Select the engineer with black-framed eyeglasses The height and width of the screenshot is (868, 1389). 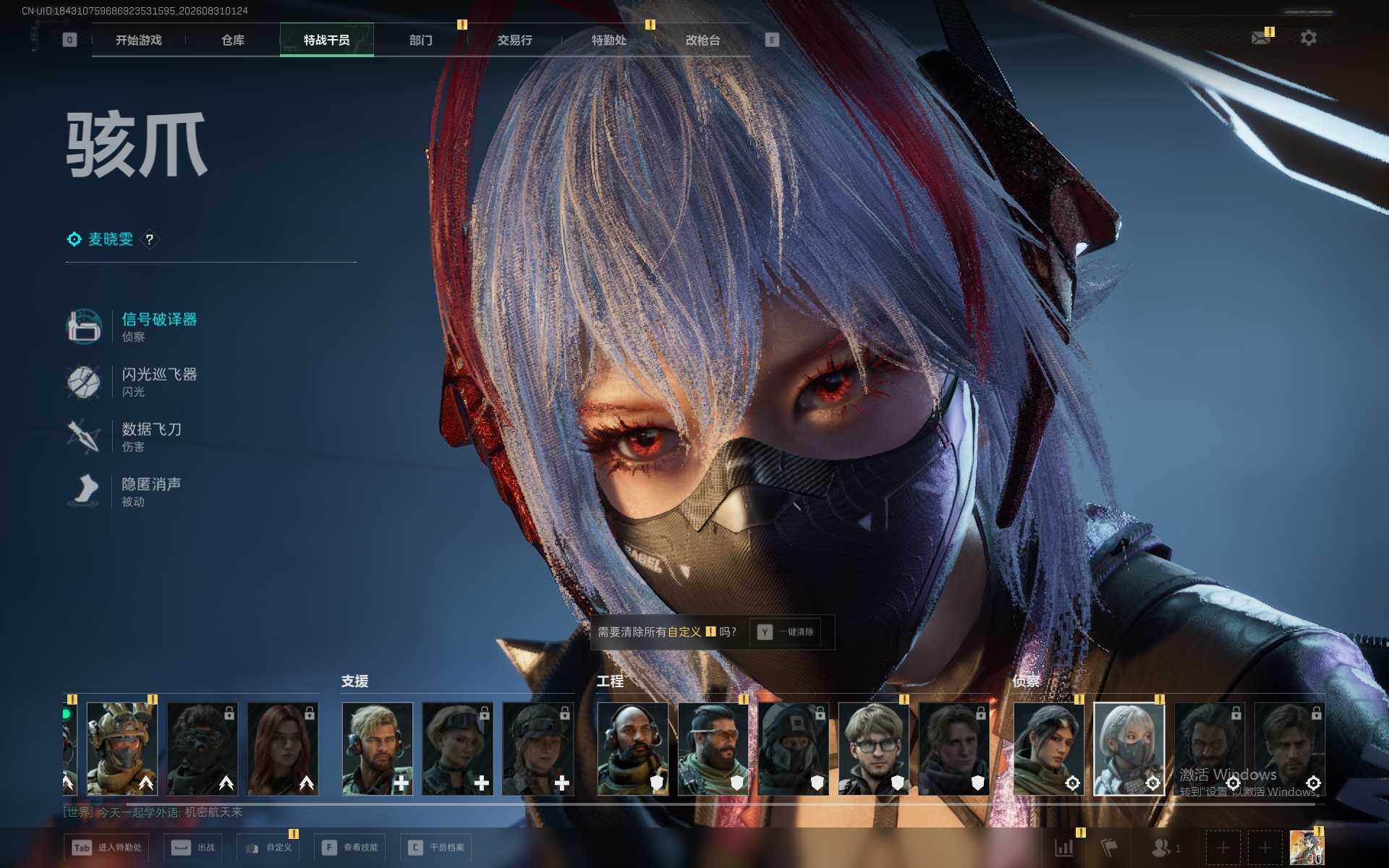pos(874,749)
